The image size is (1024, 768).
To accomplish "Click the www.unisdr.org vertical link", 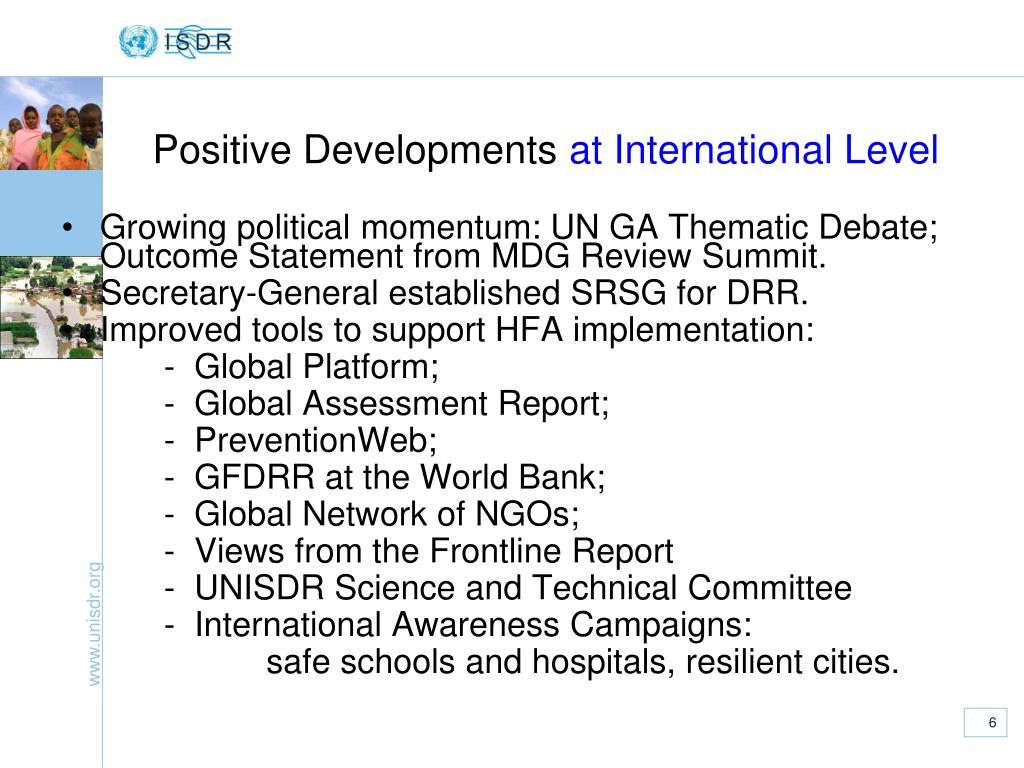I will (x=95, y=624).
